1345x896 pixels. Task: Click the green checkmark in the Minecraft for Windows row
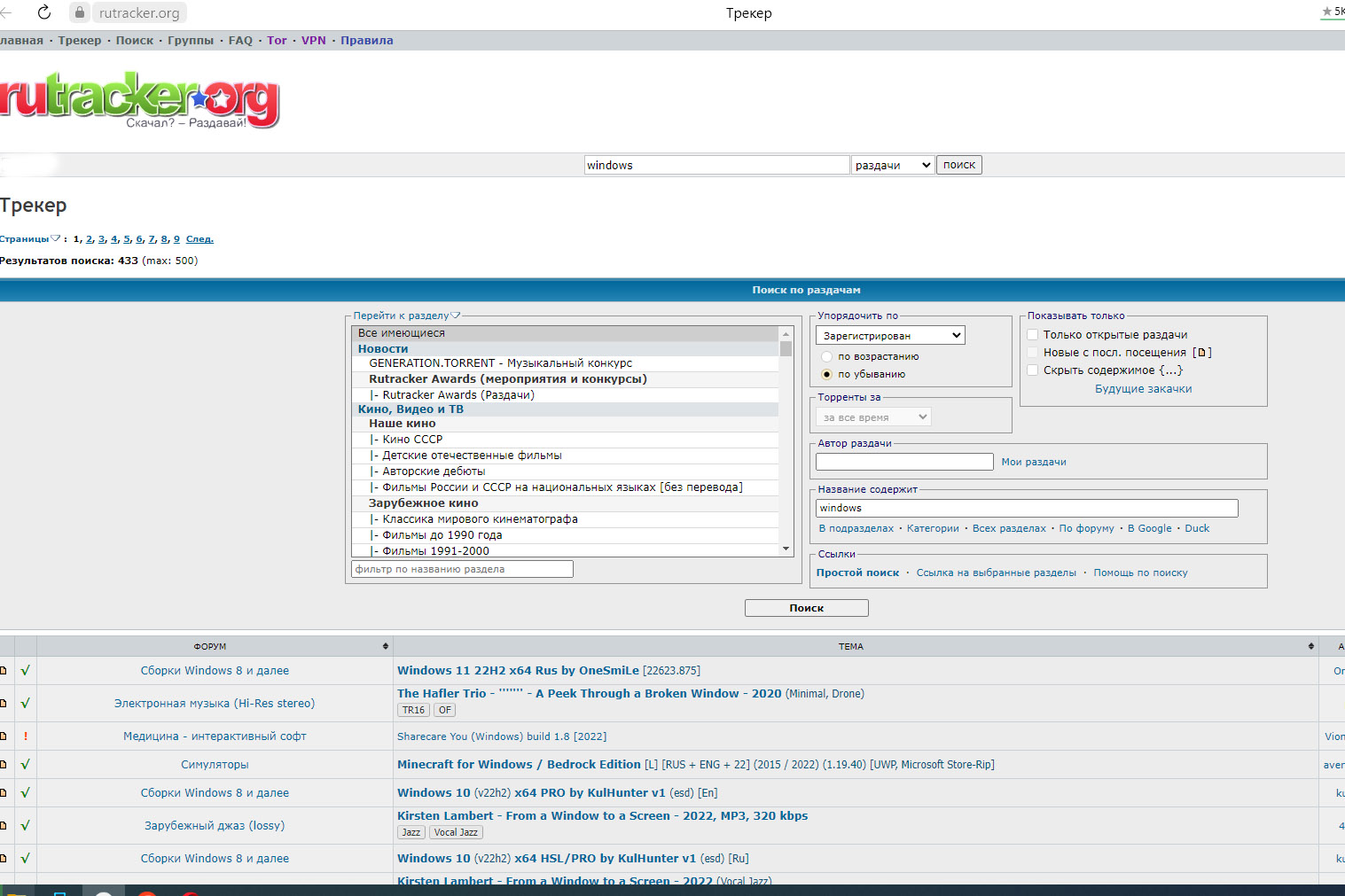(x=26, y=764)
